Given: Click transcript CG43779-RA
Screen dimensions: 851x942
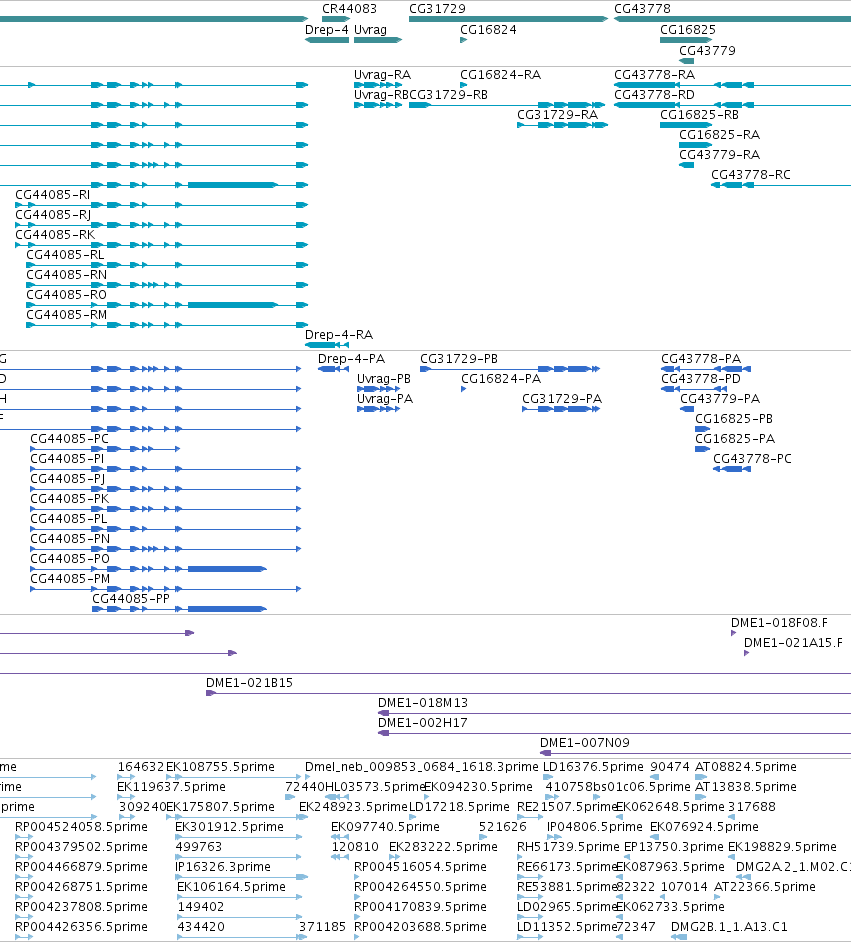Looking at the screenshot, I should (x=719, y=155).
